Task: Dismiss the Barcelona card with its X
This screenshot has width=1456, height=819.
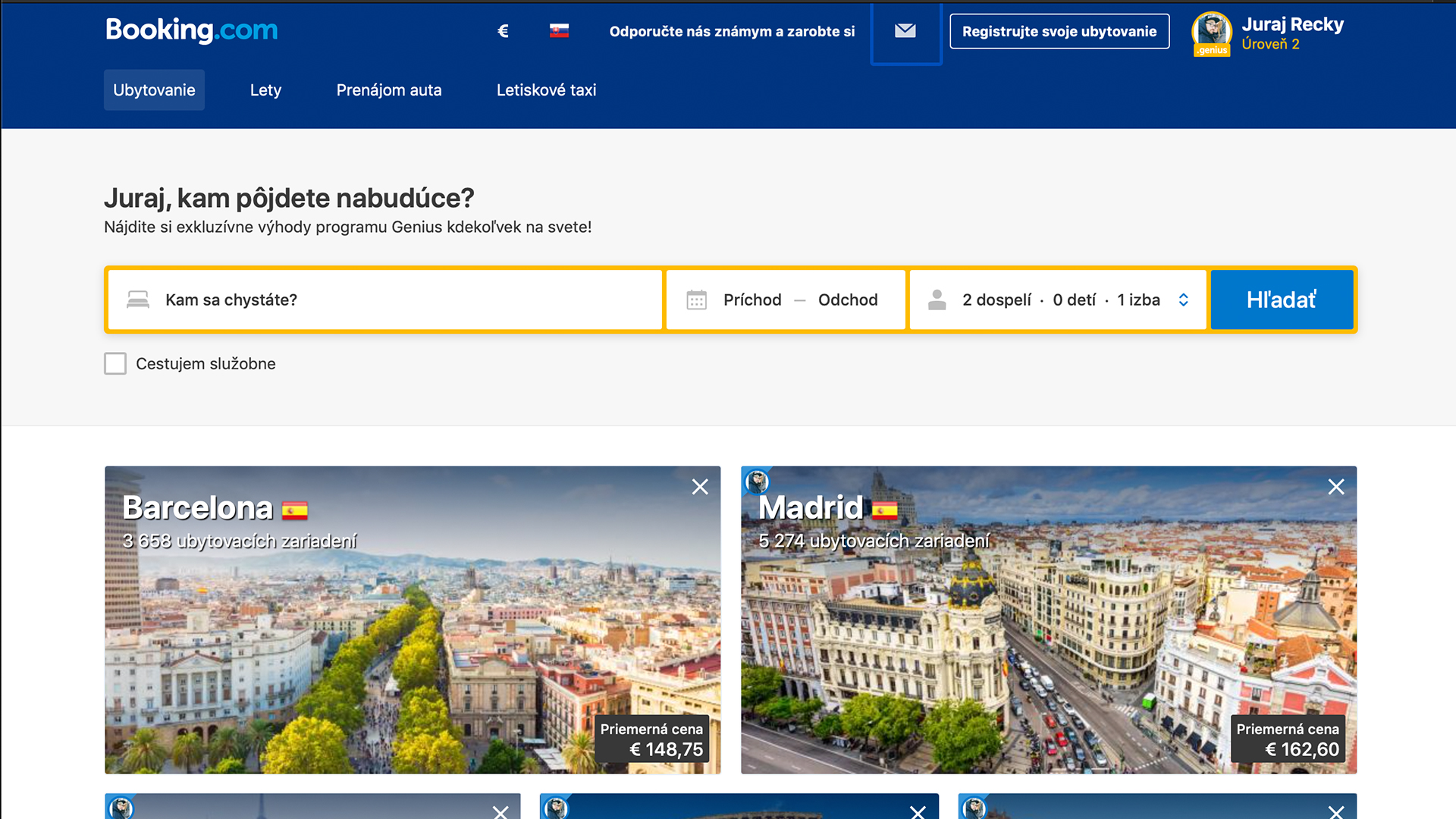Action: (x=700, y=487)
